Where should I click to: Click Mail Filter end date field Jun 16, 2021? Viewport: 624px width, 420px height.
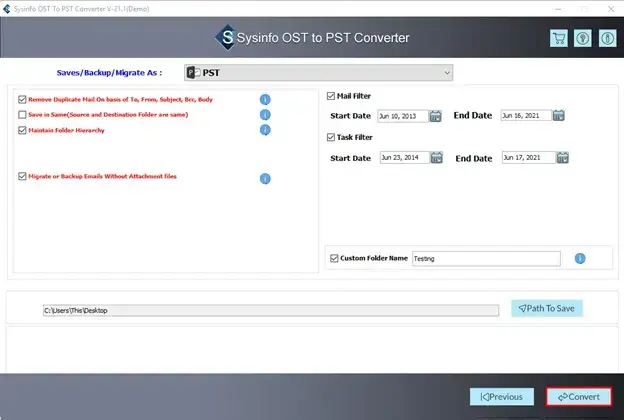526,115
